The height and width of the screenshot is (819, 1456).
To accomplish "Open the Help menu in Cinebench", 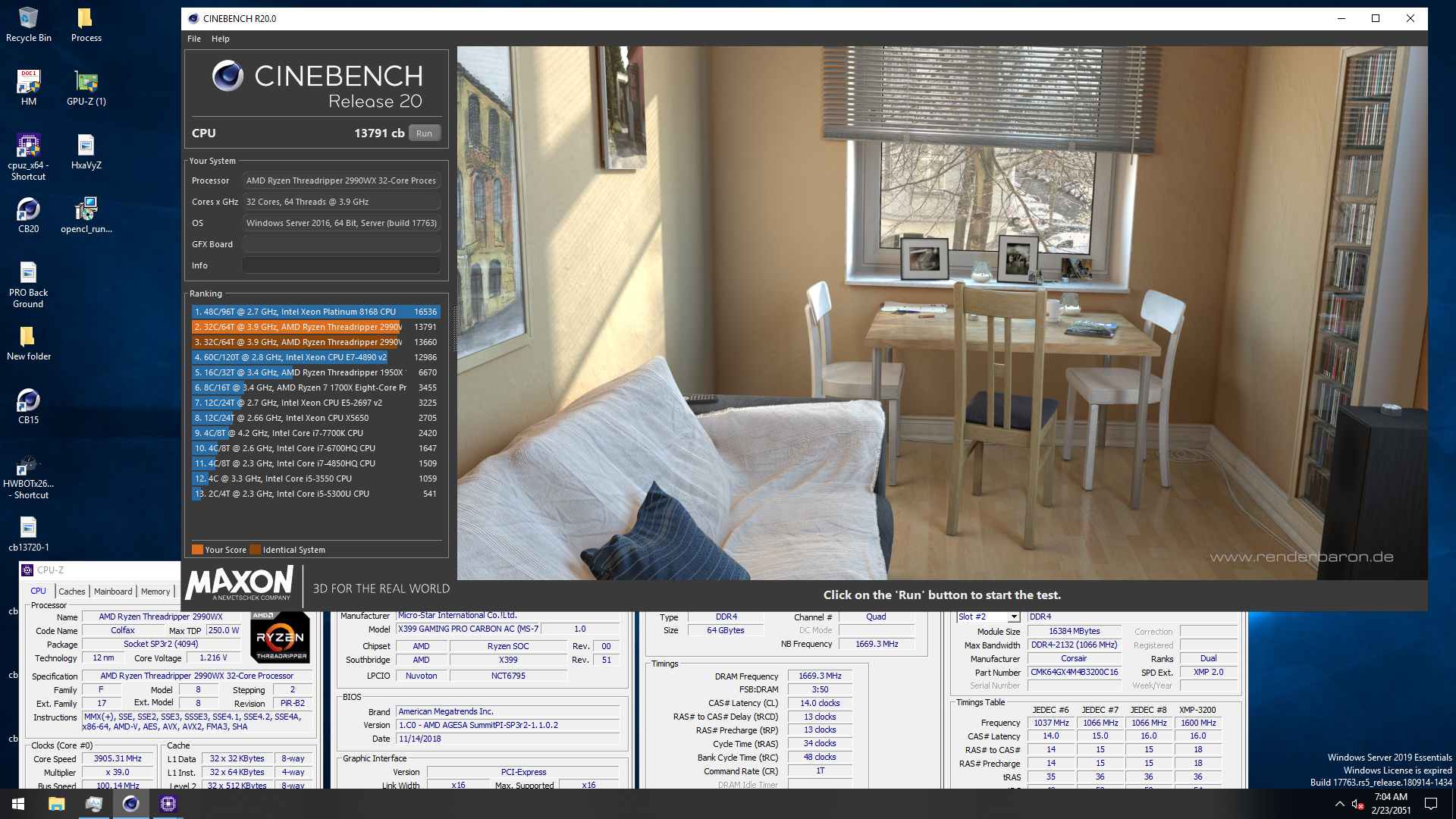I will pyautogui.click(x=220, y=39).
